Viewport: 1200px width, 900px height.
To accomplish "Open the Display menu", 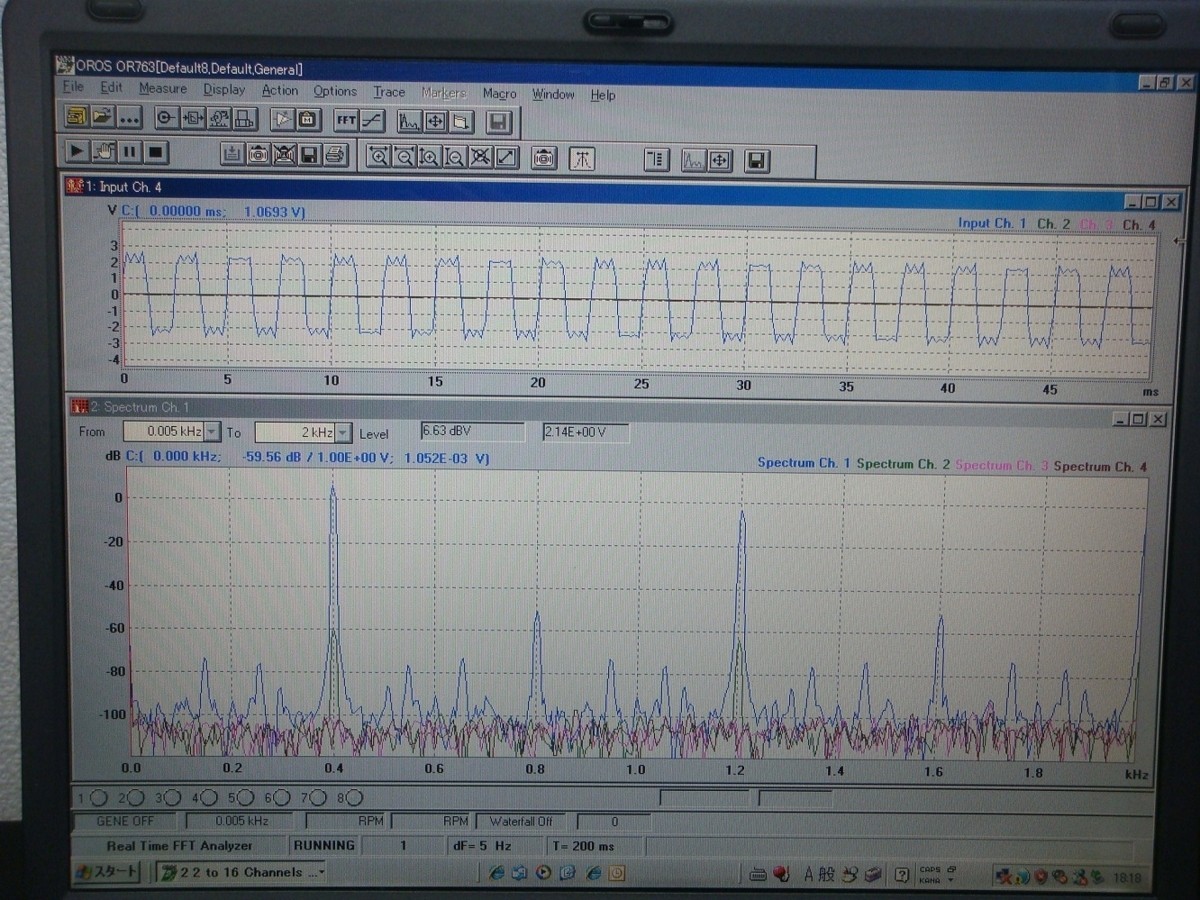I will click(224, 90).
